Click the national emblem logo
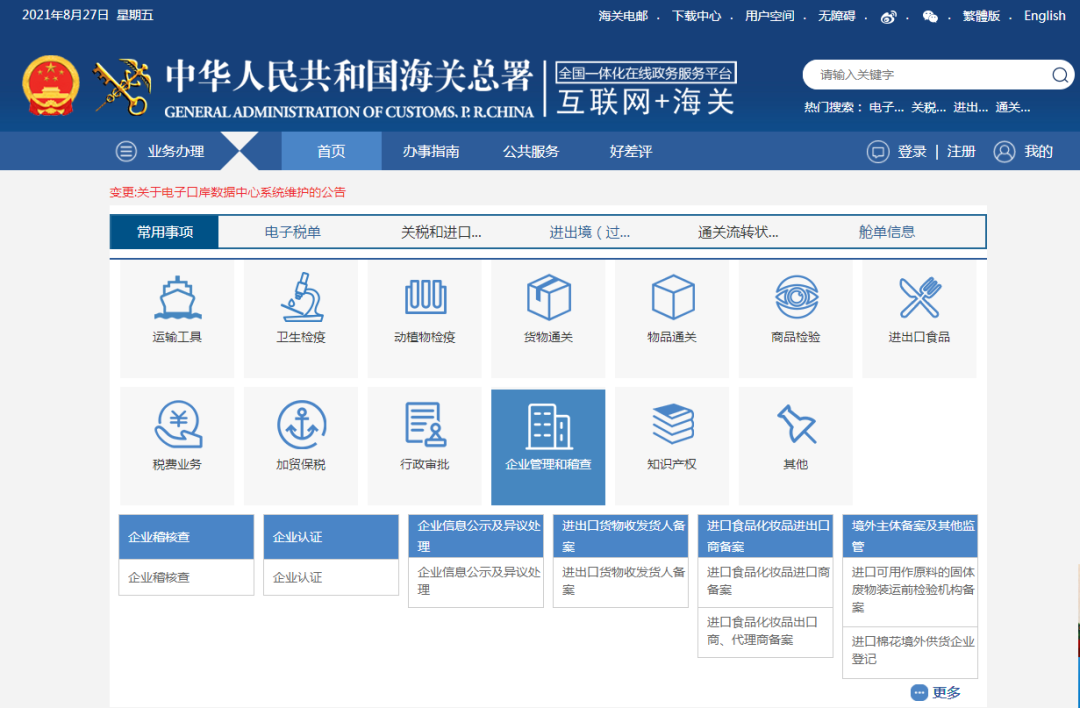Image resolution: width=1080 pixels, height=708 pixels. [51, 85]
